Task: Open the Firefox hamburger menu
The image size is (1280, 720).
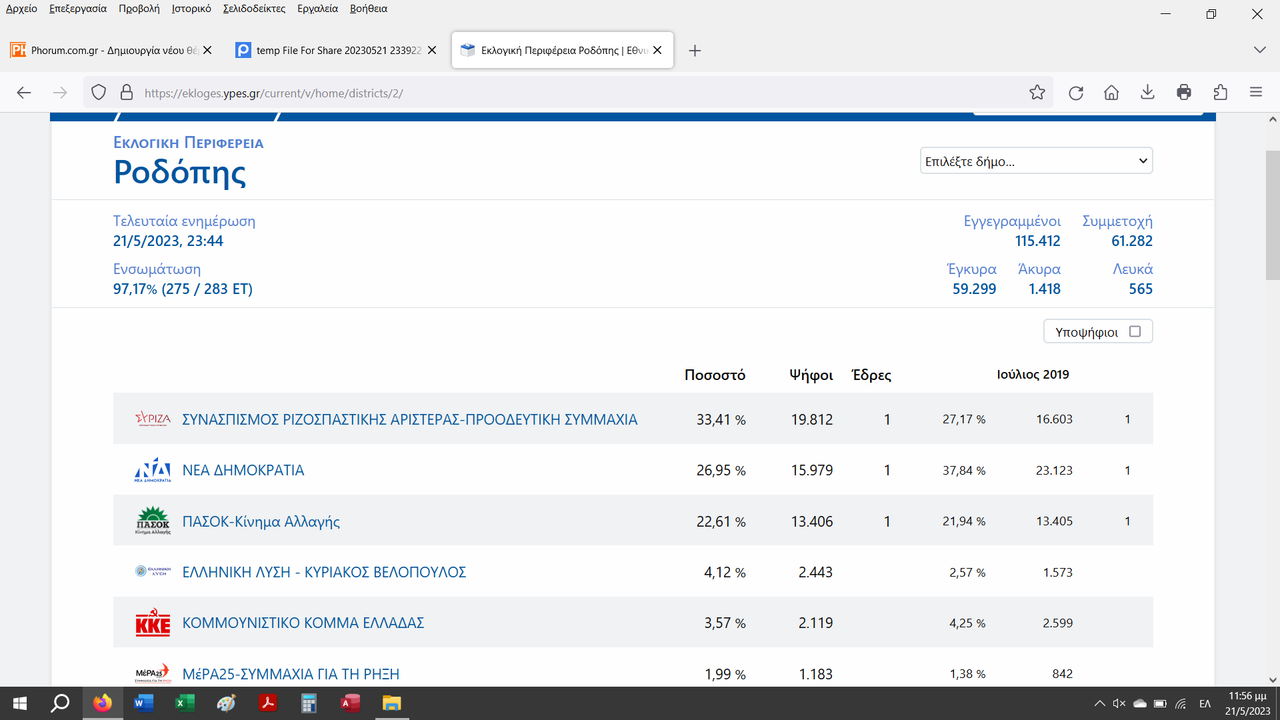Action: click(1256, 92)
